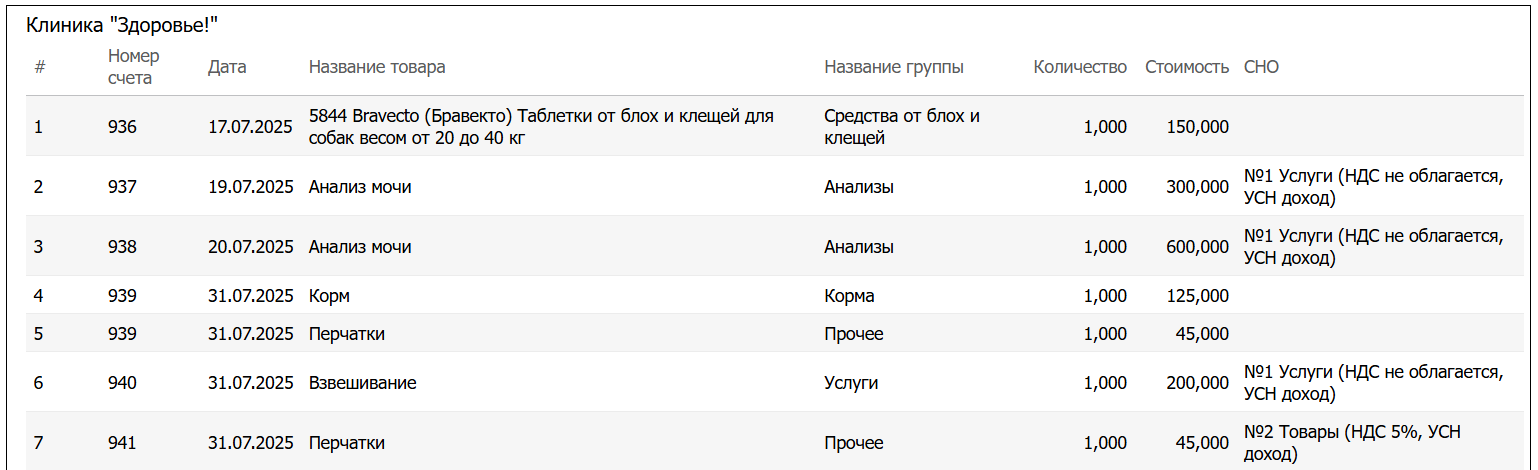The image size is (1538, 470).
Task: Click invoice number 936
Action: [x=122, y=127]
